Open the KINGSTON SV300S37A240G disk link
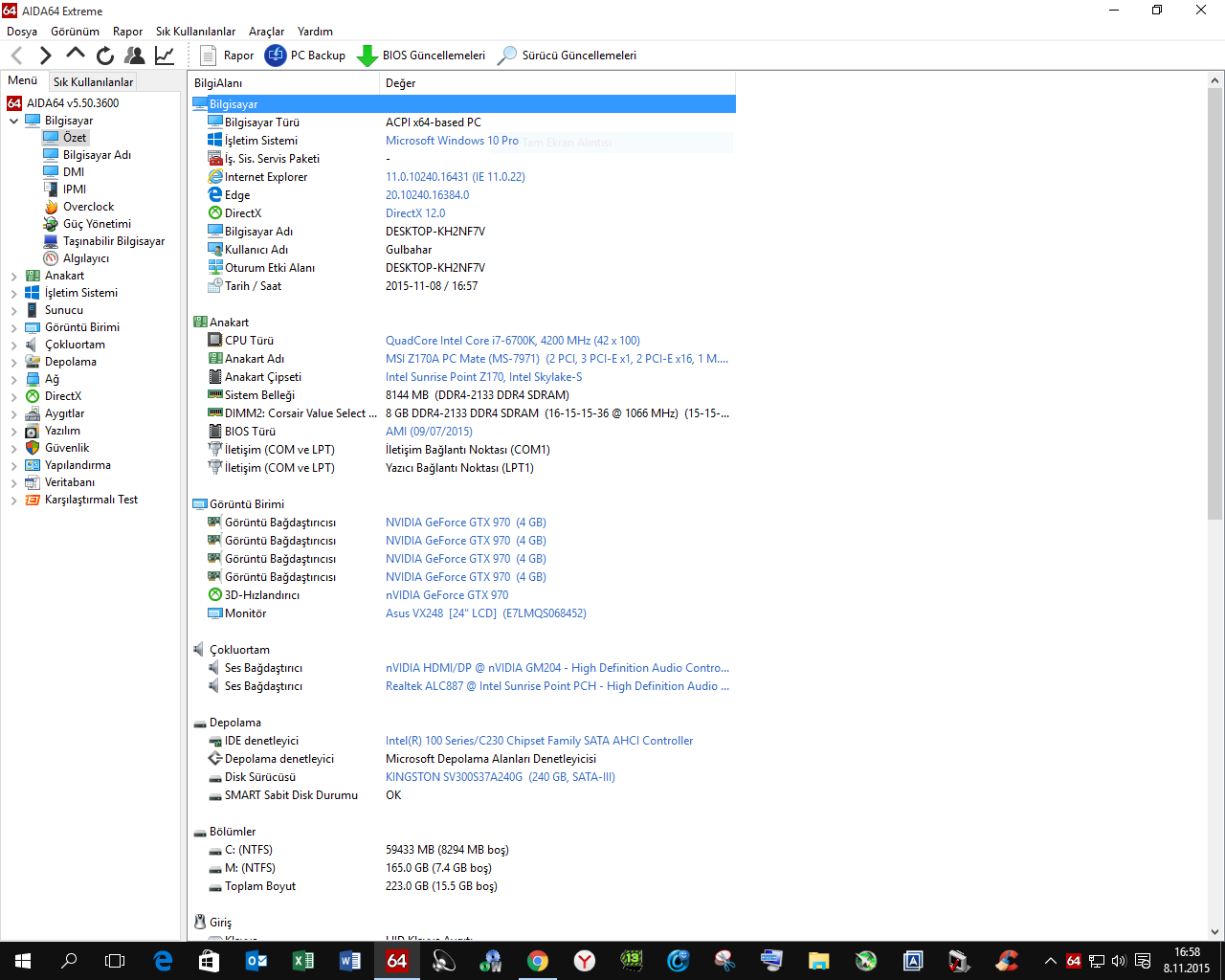Viewport: 1225px width, 980px height. tap(501, 777)
